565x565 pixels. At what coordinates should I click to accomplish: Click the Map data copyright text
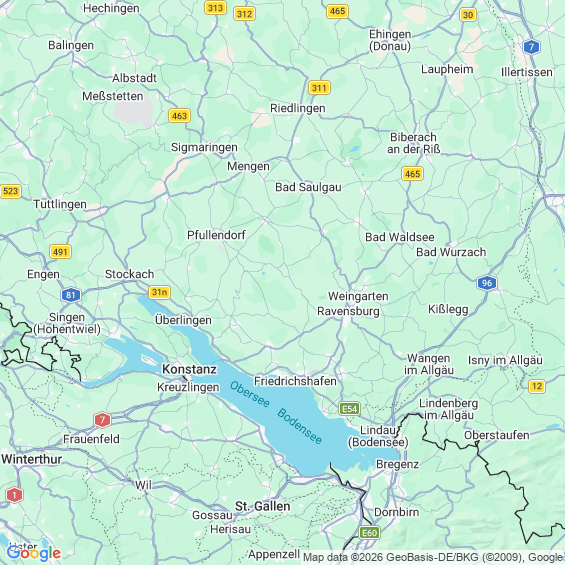(x=433, y=557)
